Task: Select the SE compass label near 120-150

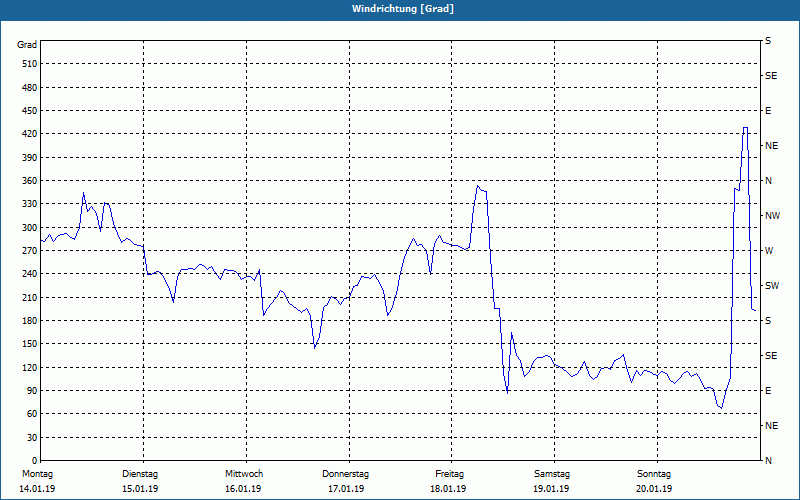Action: pos(771,356)
